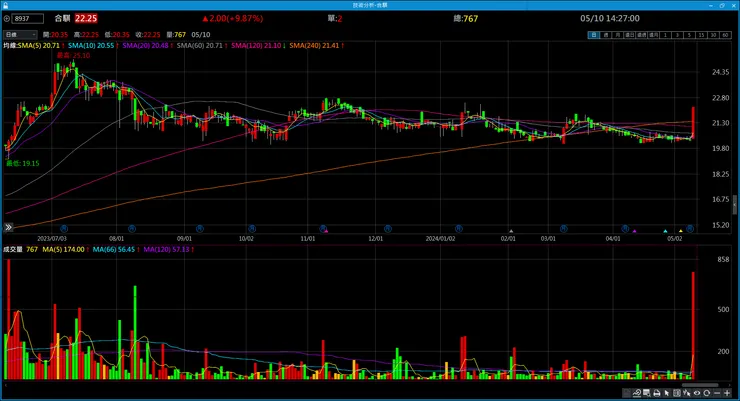Switch to the 60-minute interval button

[x=725, y=35]
